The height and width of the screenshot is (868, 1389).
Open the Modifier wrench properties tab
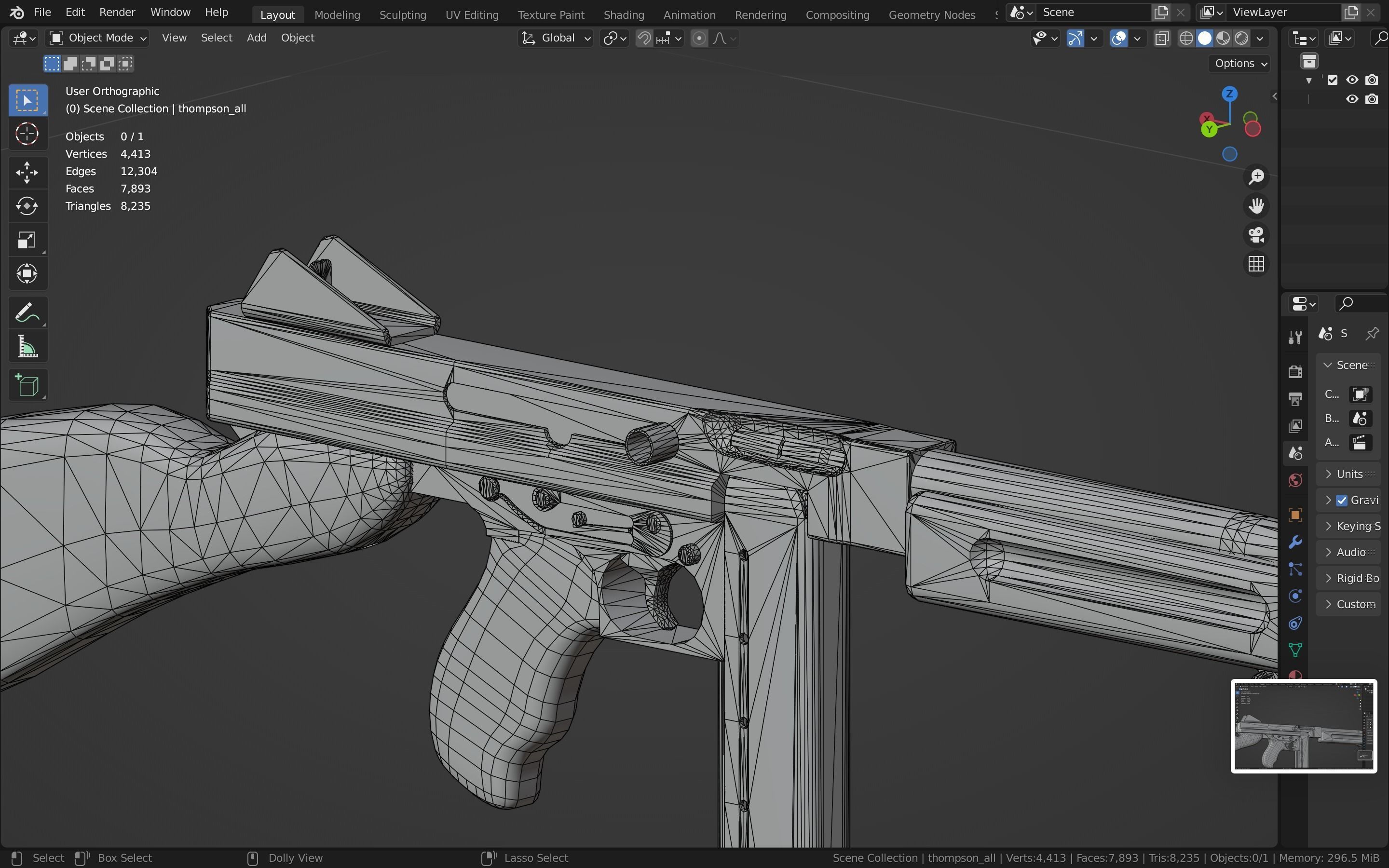pyautogui.click(x=1295, y=542)
